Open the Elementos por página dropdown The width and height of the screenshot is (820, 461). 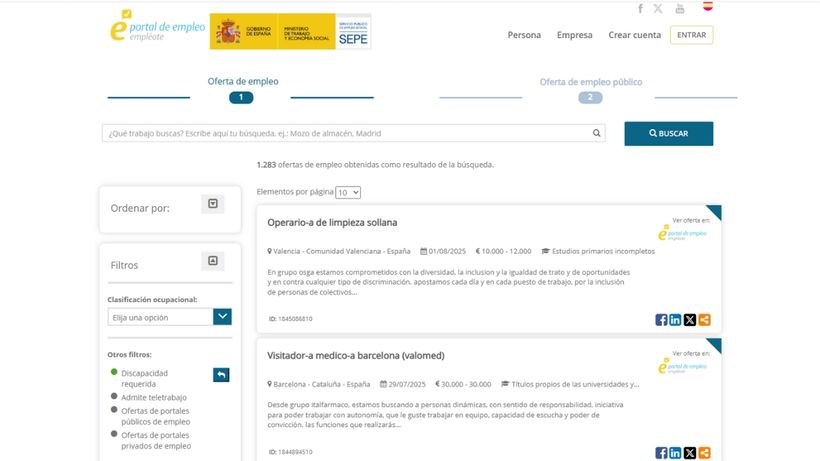pyautogui.click(x=348, y=192)
